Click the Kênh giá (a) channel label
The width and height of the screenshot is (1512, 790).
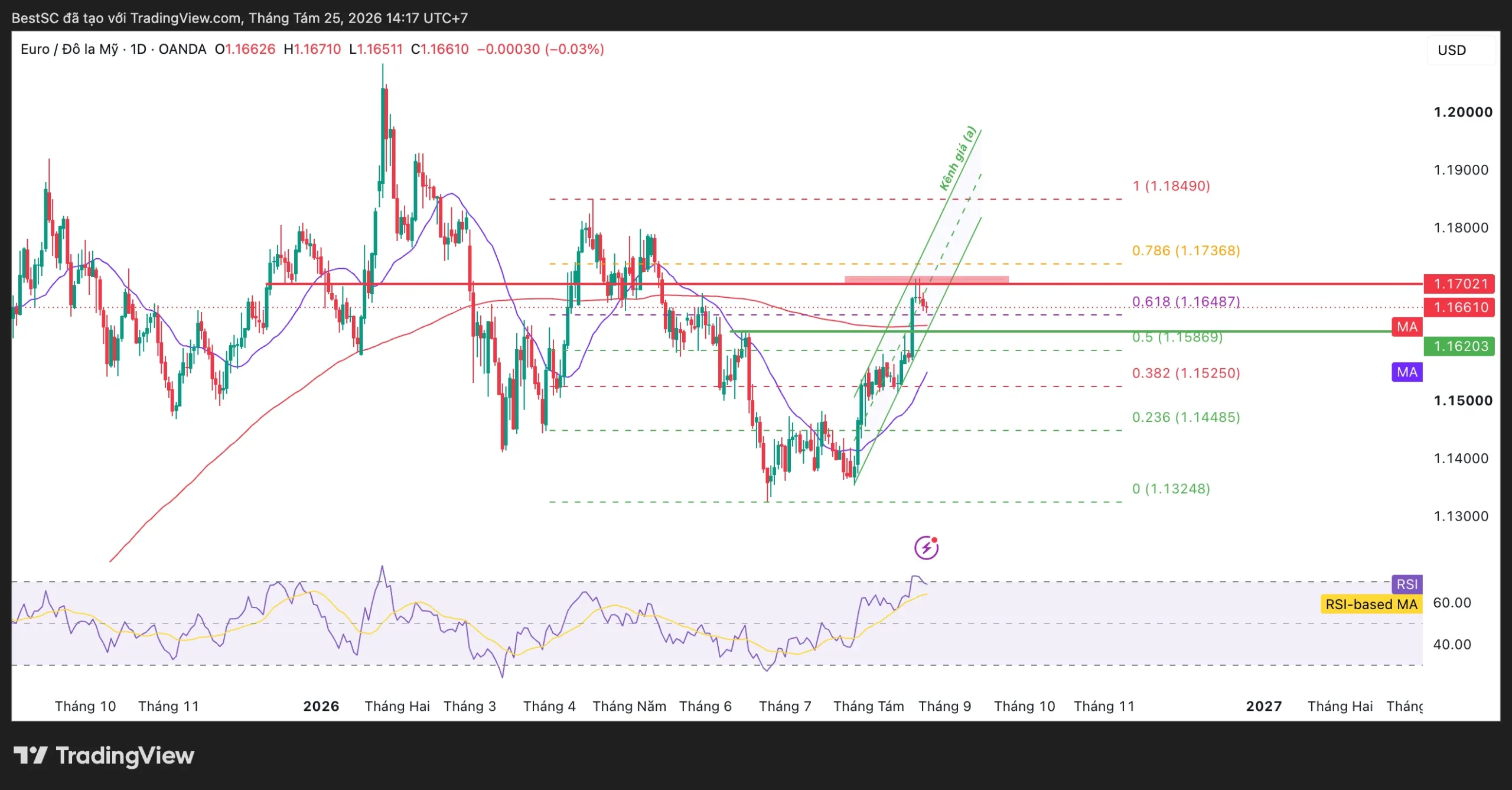(x=957, y=158)
